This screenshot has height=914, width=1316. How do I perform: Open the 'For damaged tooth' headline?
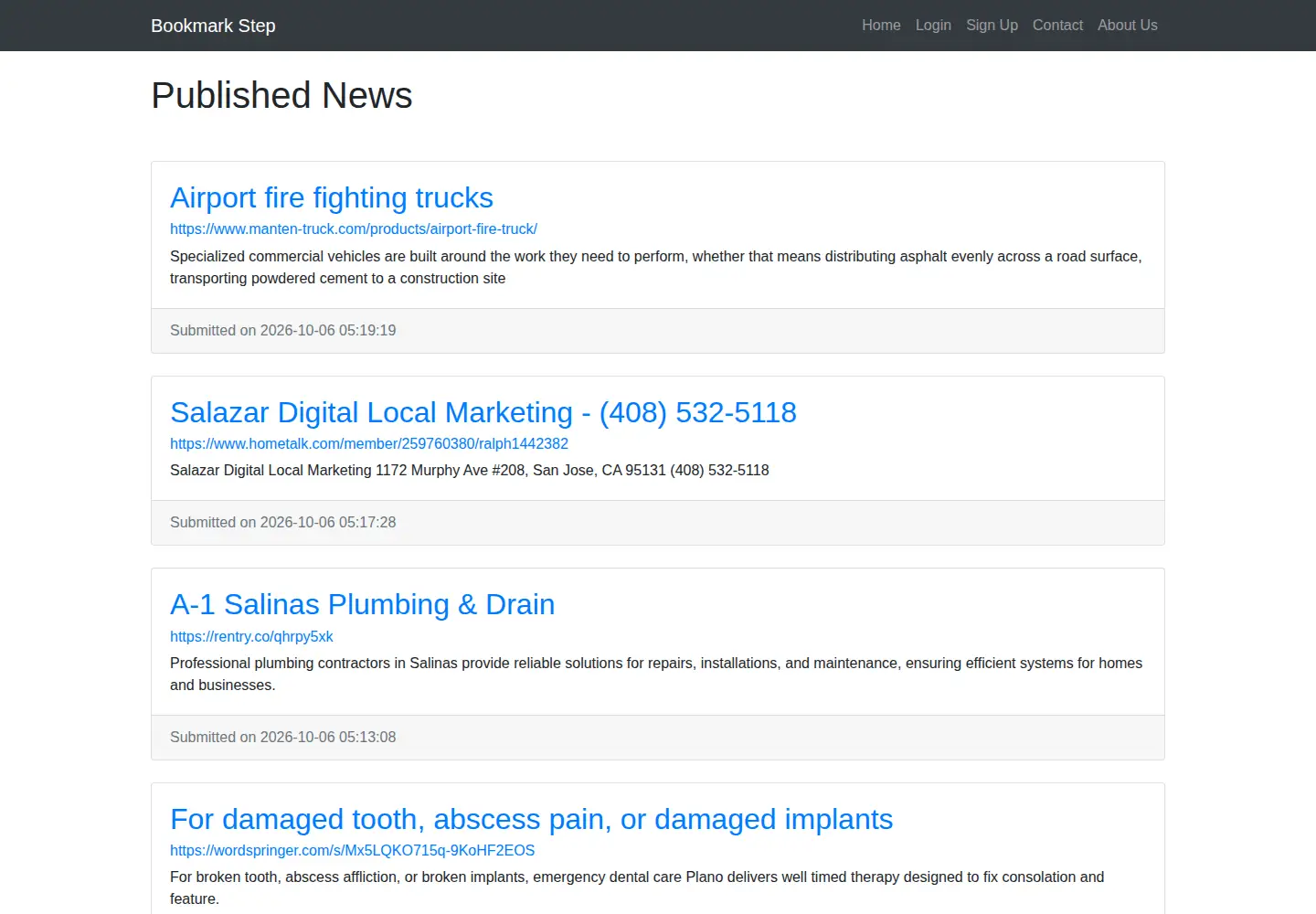click(x=532, y=819)
